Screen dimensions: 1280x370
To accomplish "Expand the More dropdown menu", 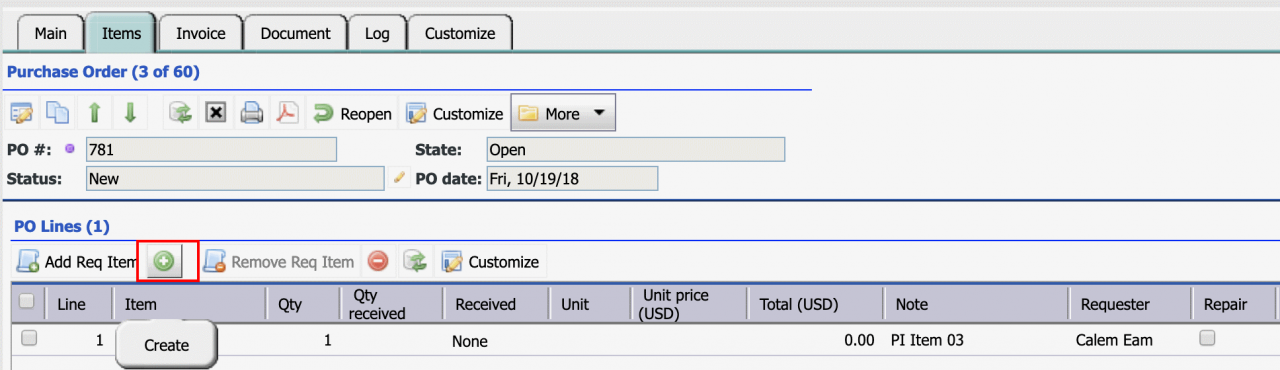I will pos(563,113).
